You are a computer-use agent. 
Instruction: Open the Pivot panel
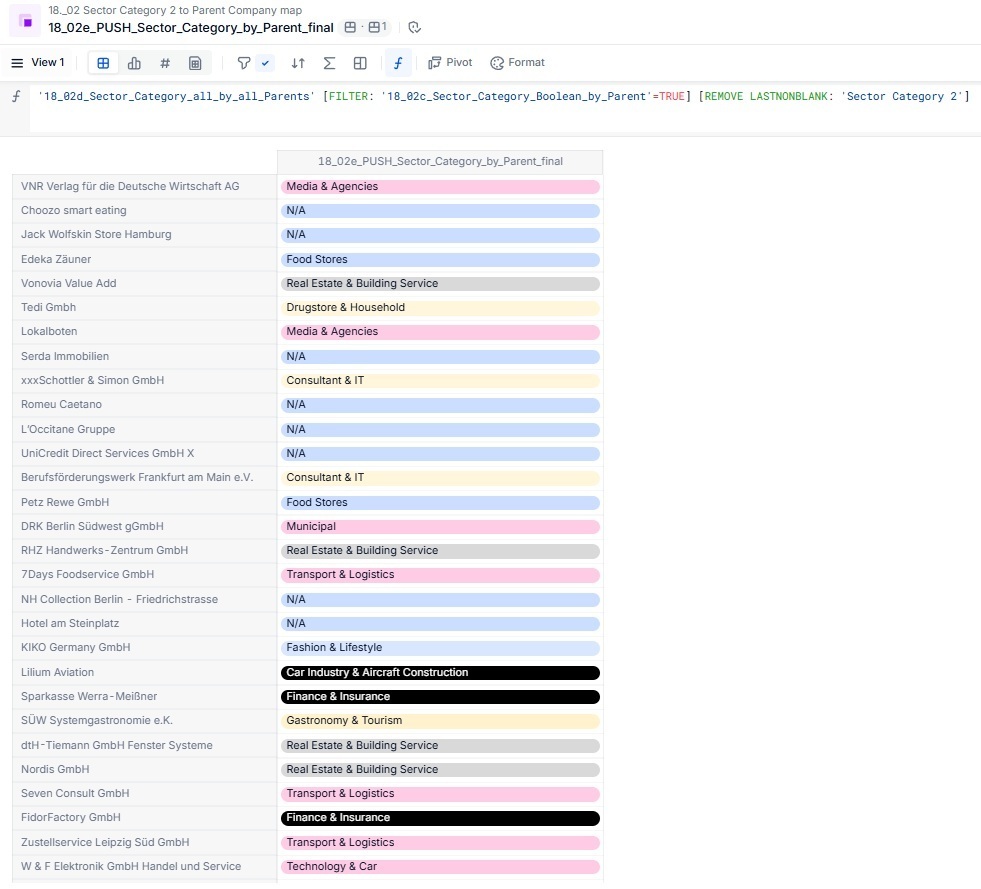click(x=450, y=63)
